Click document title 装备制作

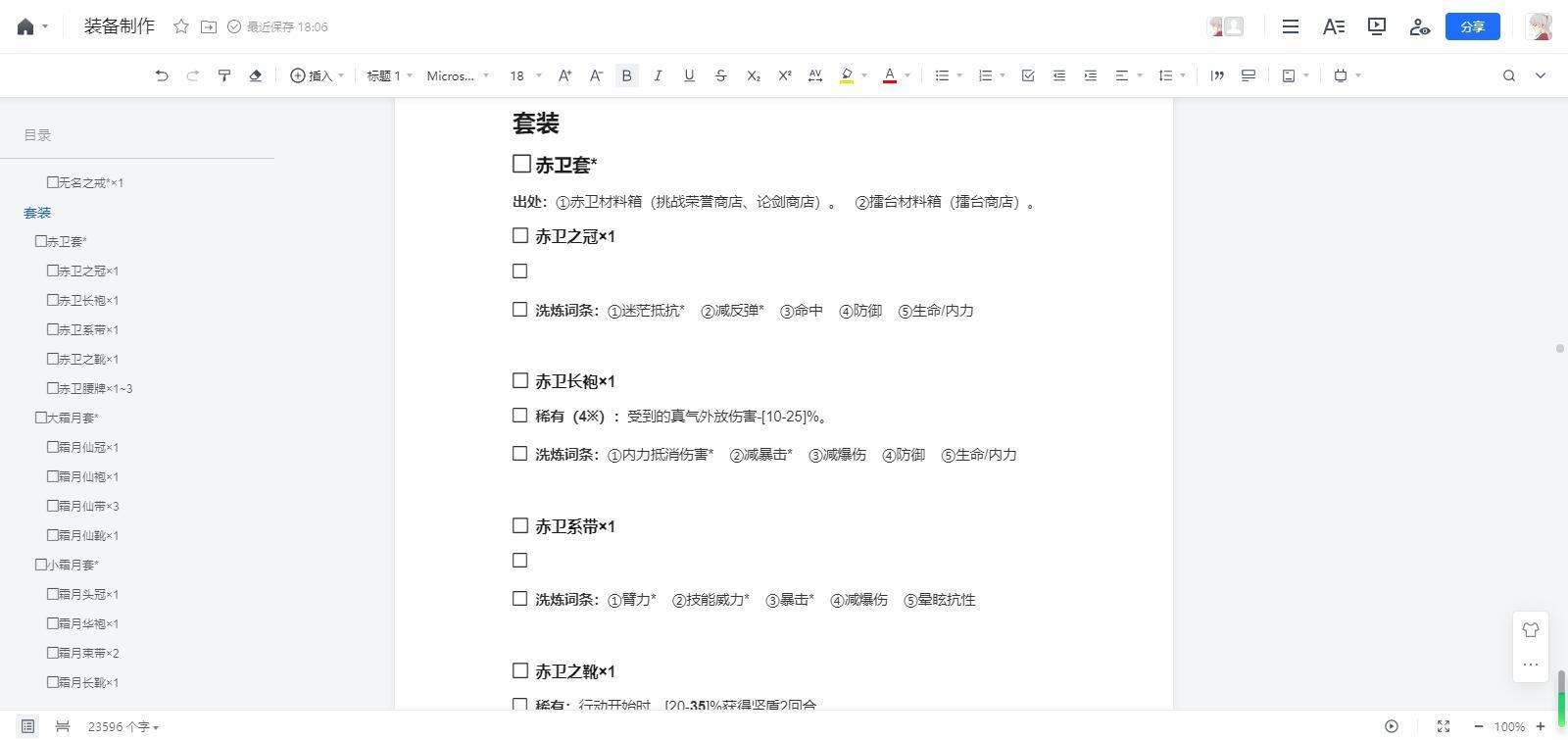pos(120,26)
